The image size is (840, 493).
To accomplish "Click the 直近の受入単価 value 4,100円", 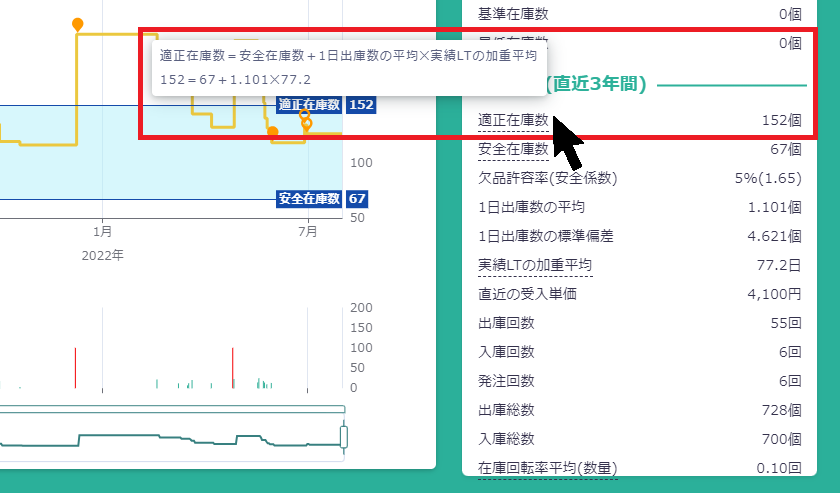I will click(774, 294).
